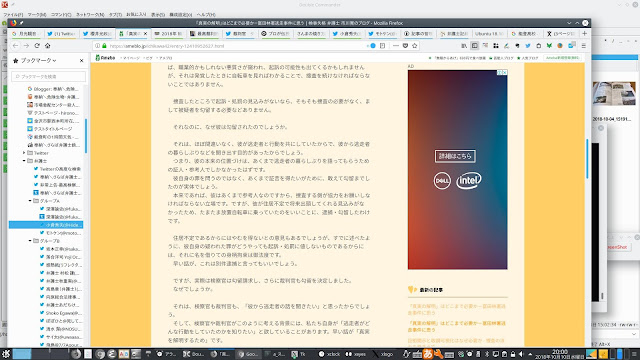Click the xclock taskbar entry
Viewport: 640px width, 360px height.
click(x=330, y=354)
